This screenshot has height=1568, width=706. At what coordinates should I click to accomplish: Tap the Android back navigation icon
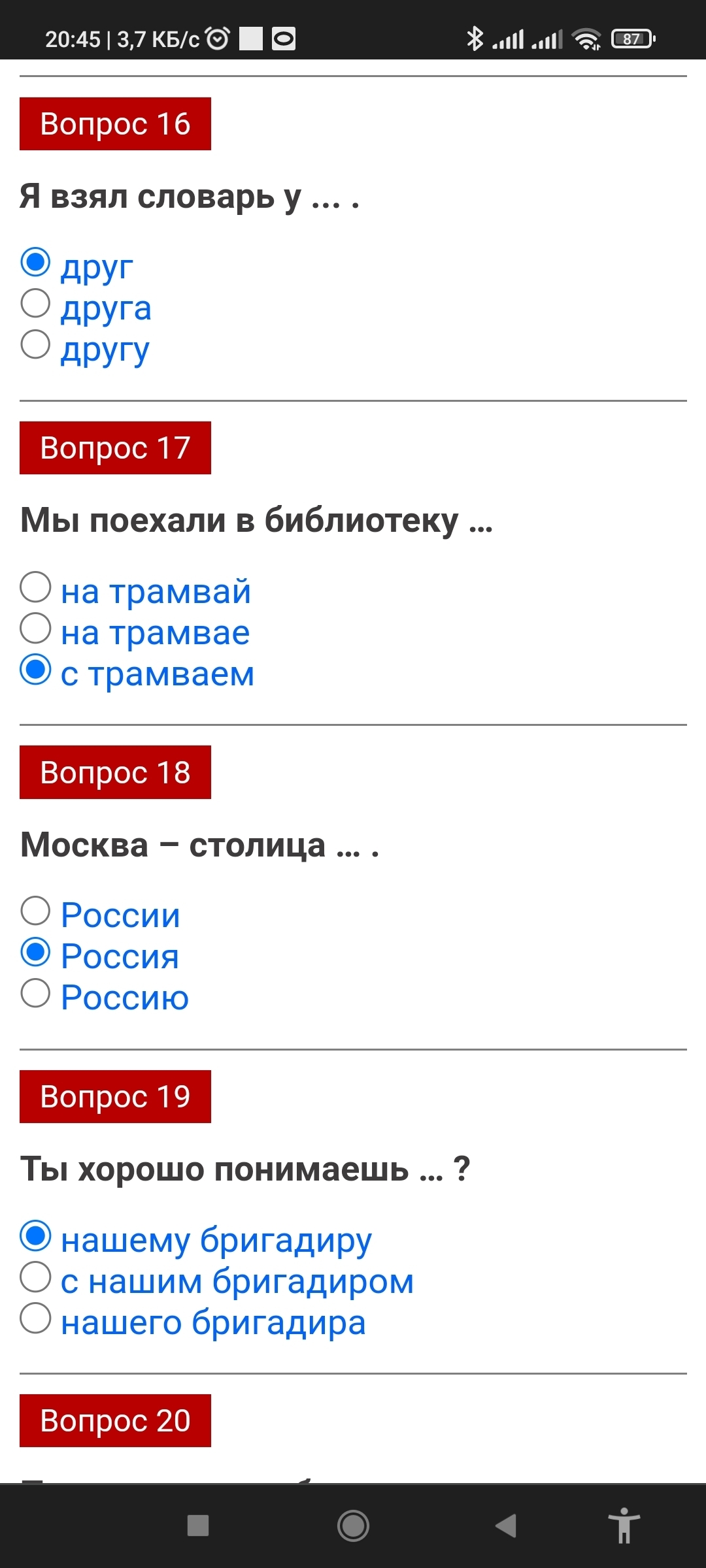tap(506, 1526)
